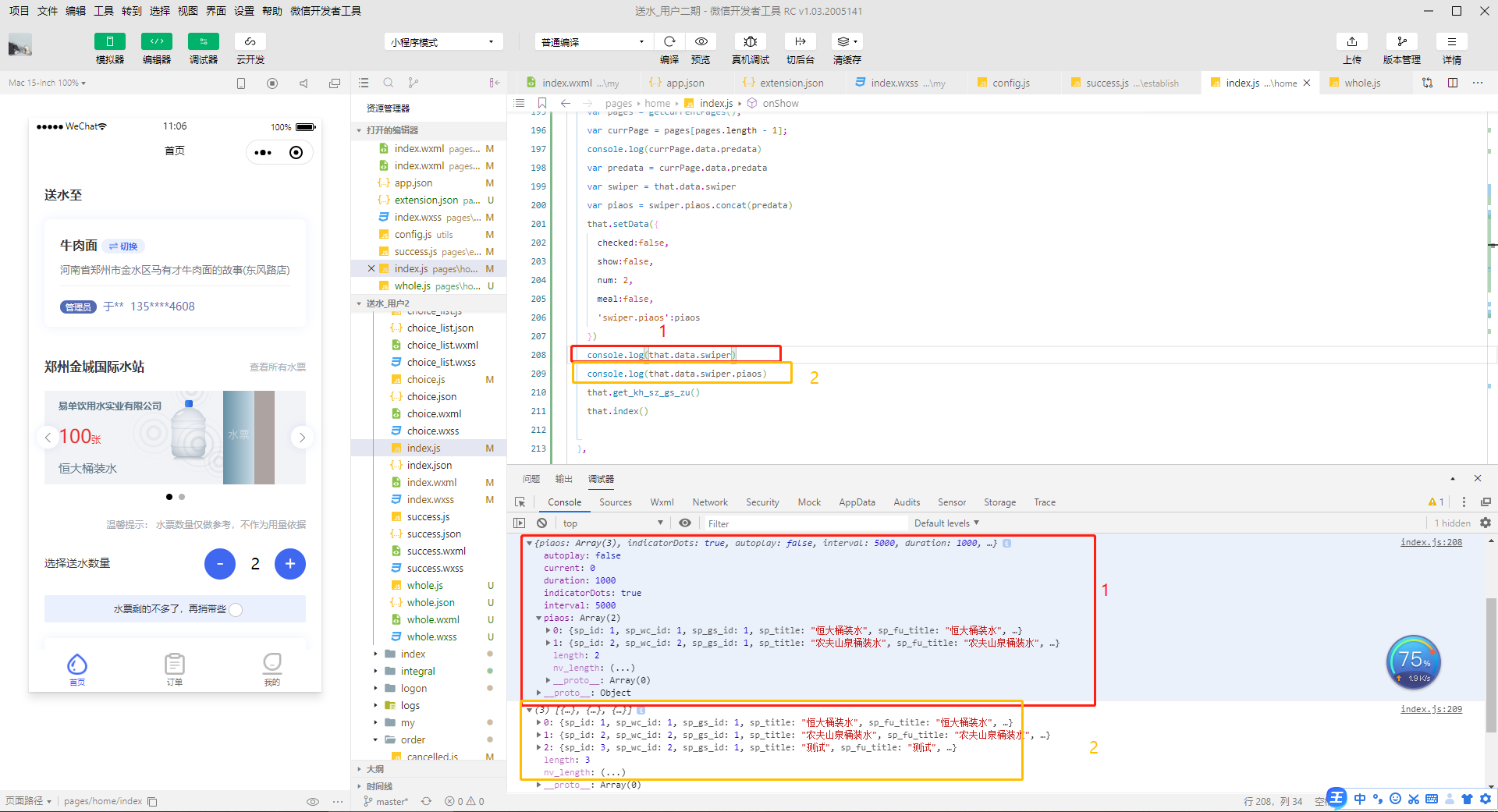Open the 订单 orders tab in simulator
Screen dimensions: 1498x812
pos(175,669)
